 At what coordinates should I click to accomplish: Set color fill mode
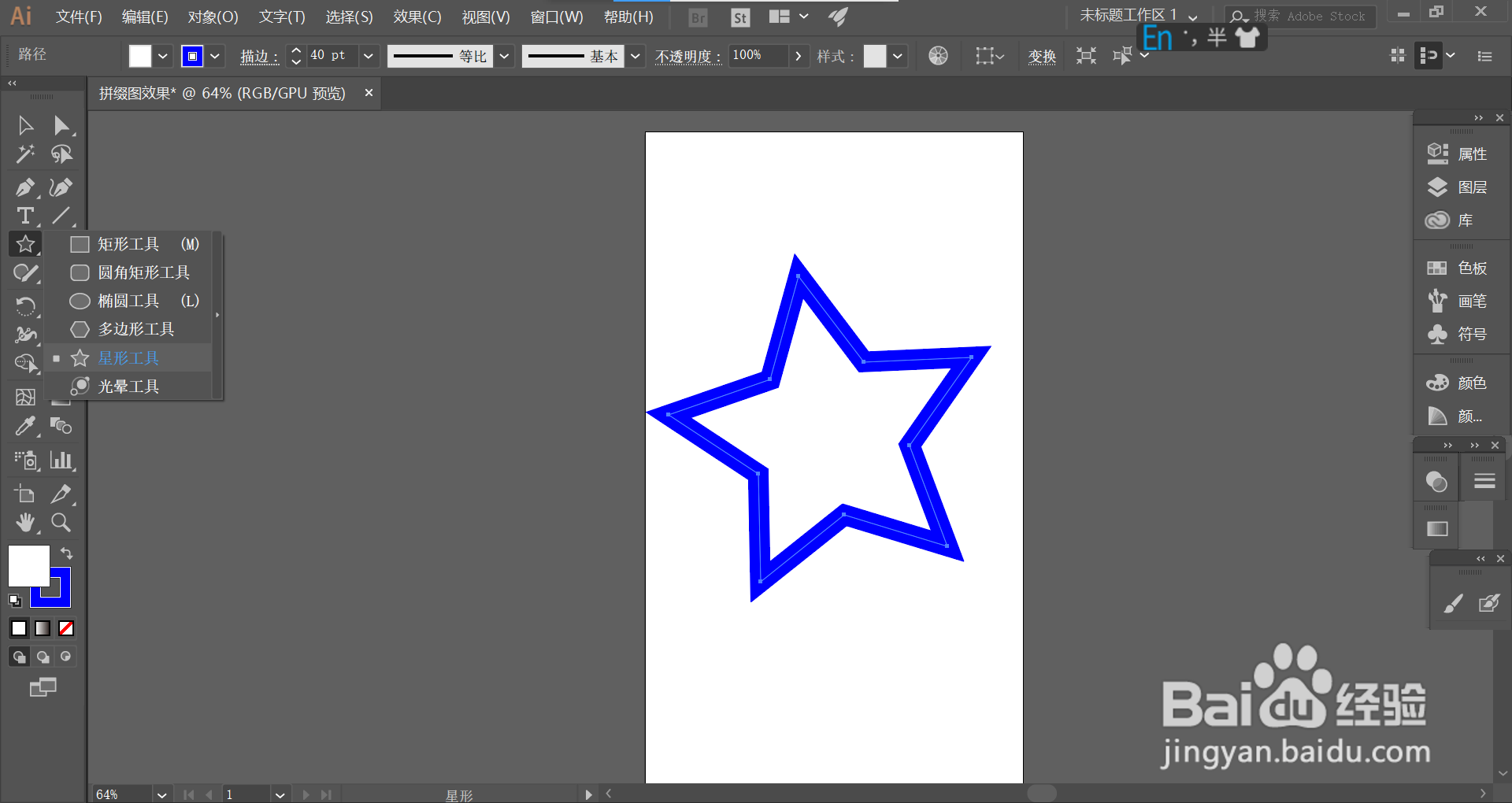pyautogui.click(x=19, y=628)
